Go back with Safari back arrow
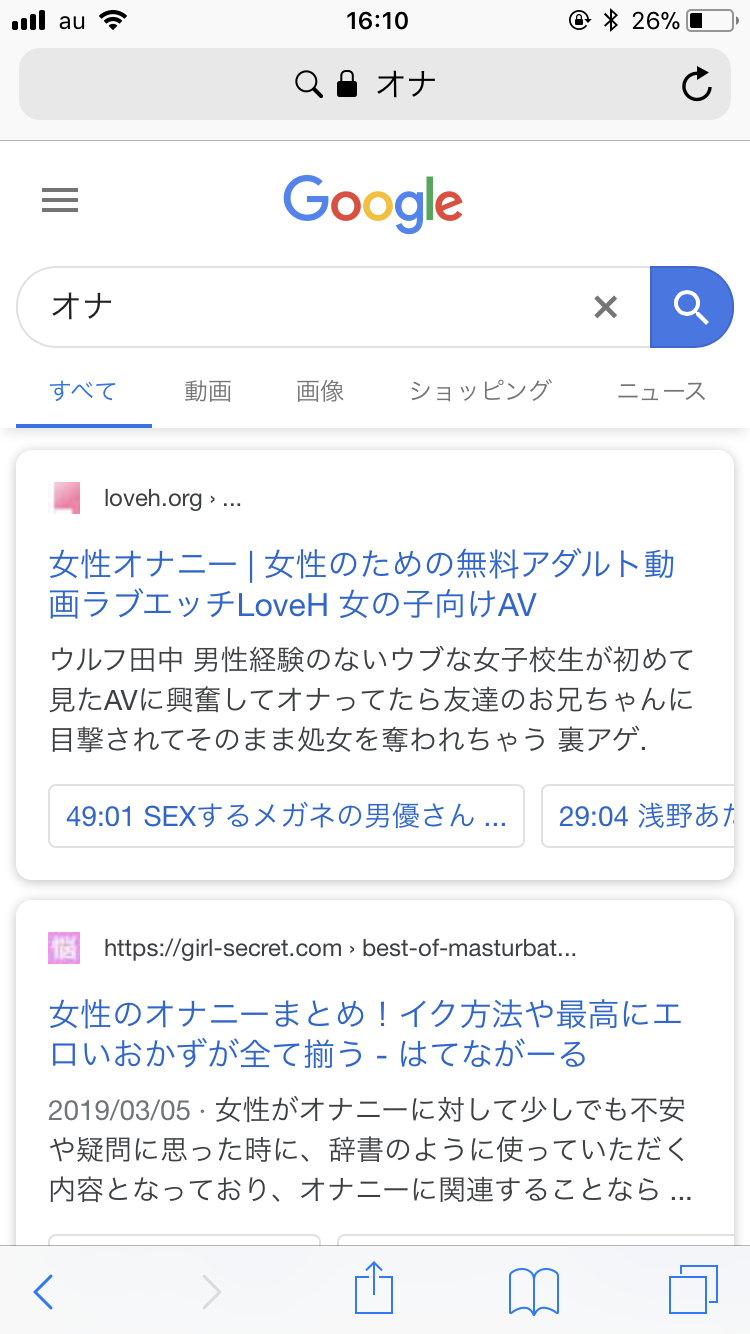The image size is (750, 1334). 43,1291
